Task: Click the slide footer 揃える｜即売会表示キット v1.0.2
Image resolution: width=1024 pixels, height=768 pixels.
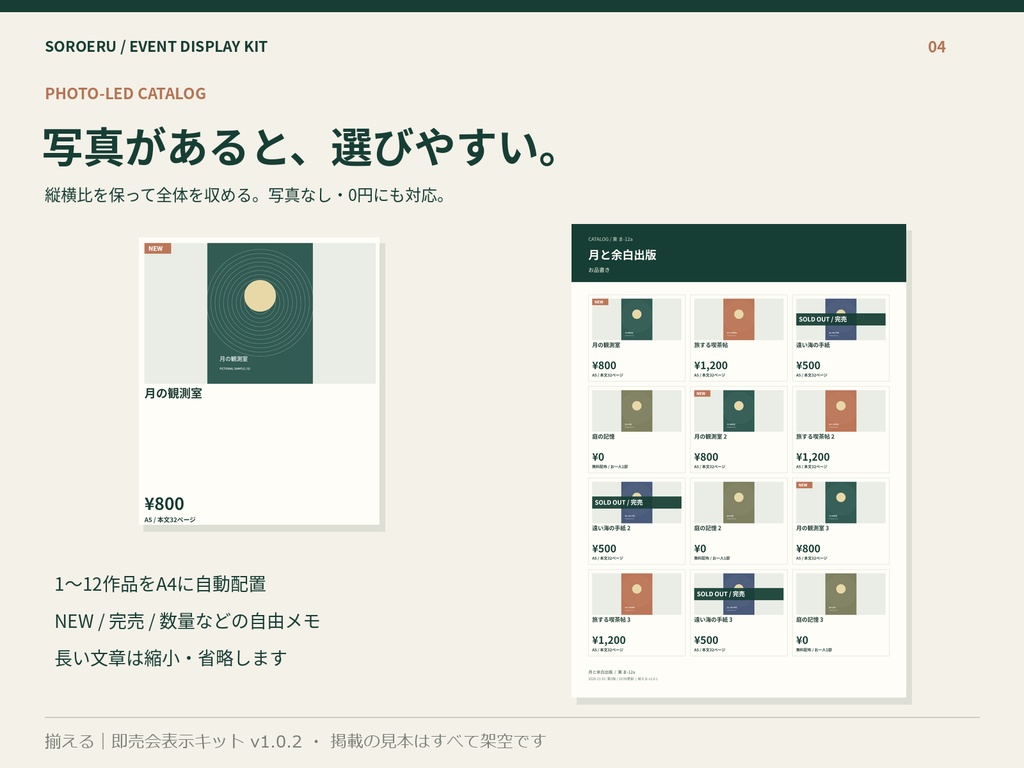Action: click(173, 741)
